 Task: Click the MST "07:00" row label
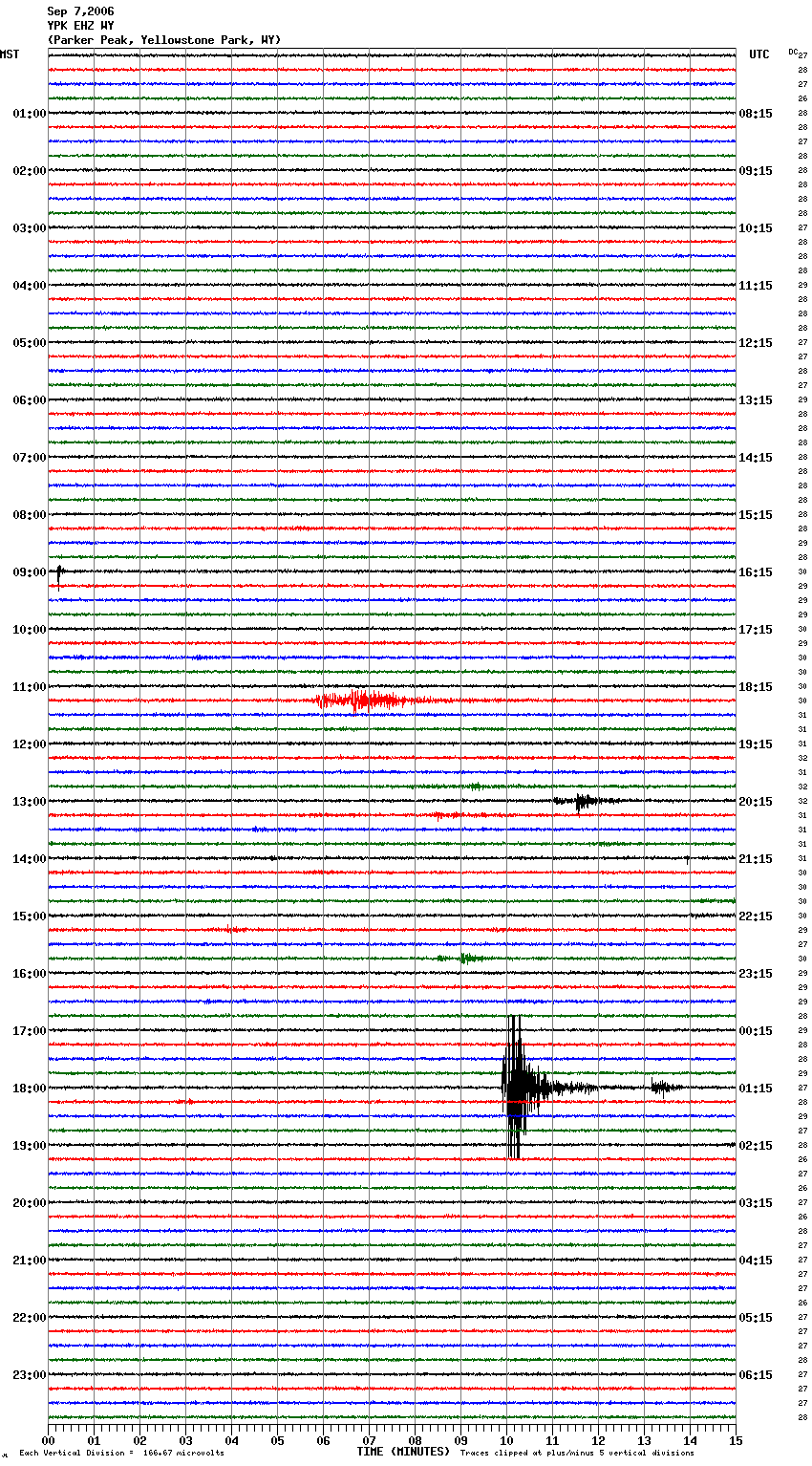(30, 458)
